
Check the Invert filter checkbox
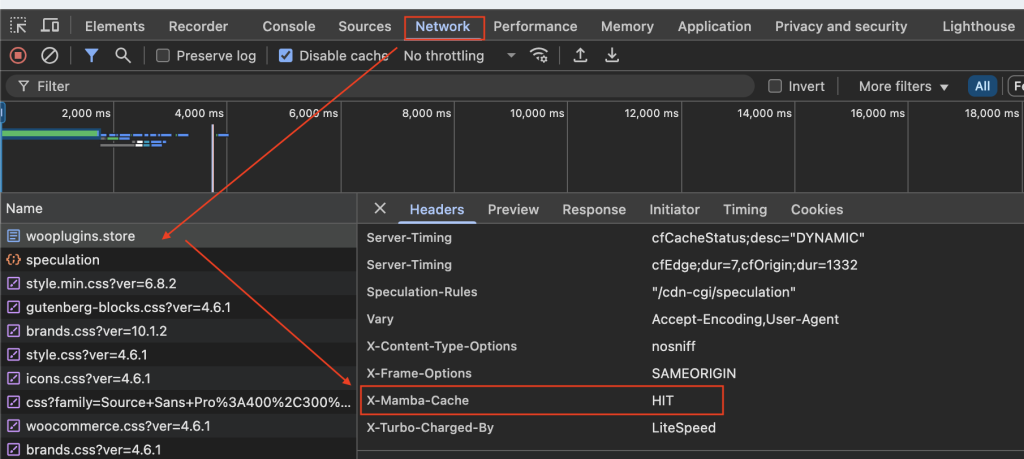point(775,87)
